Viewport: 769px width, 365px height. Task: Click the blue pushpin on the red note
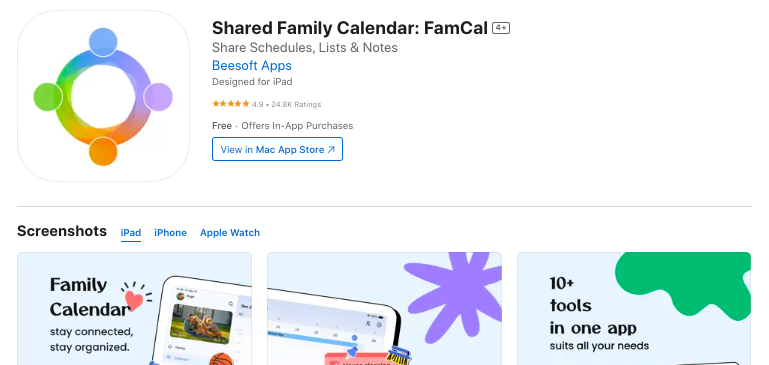tap(352, 352)
